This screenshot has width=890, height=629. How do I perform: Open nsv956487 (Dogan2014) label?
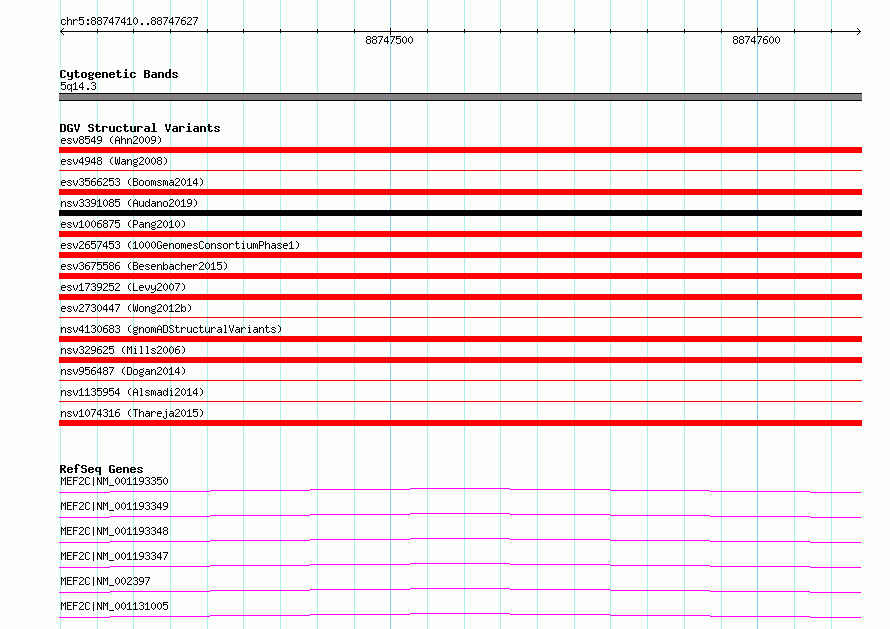pyautogui.click(x=123, y=371)
